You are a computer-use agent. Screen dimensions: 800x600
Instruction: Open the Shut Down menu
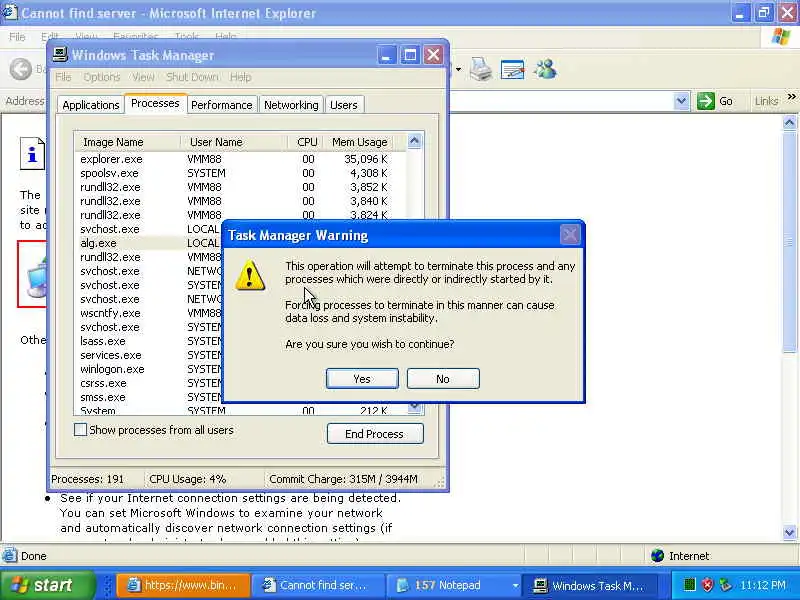coord(192,77)
